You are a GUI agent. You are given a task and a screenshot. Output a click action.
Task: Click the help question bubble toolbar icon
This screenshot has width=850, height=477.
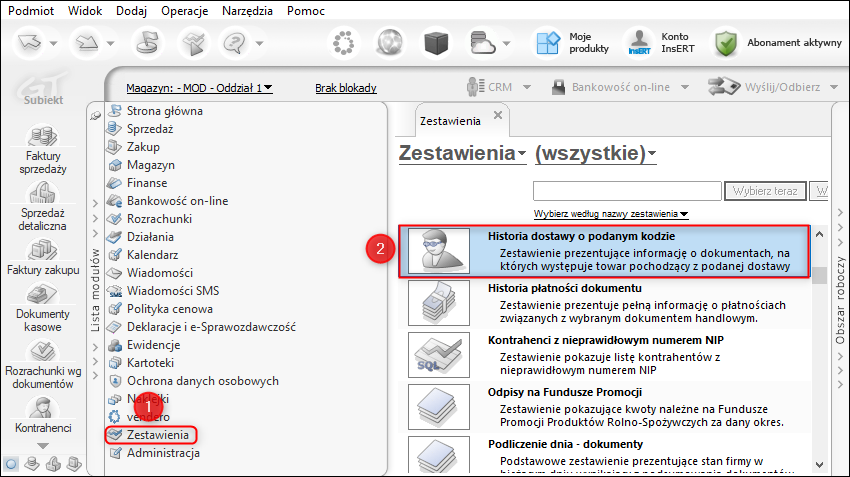[234, 43]
